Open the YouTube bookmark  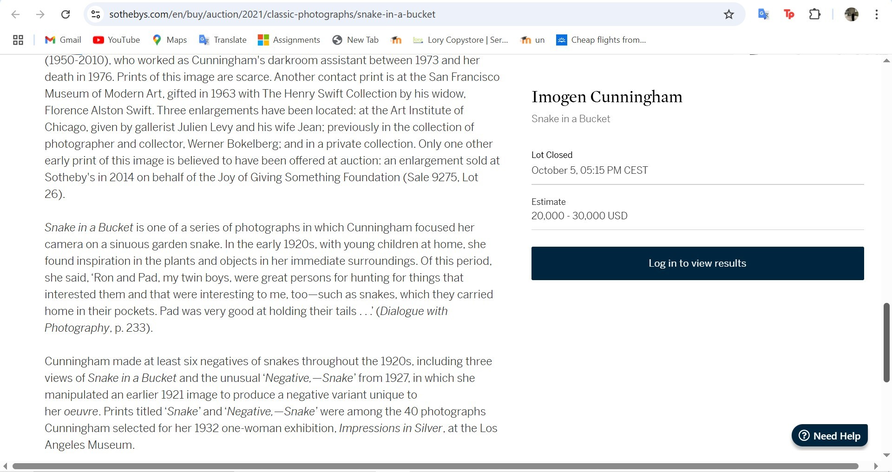tap(116, 40)
